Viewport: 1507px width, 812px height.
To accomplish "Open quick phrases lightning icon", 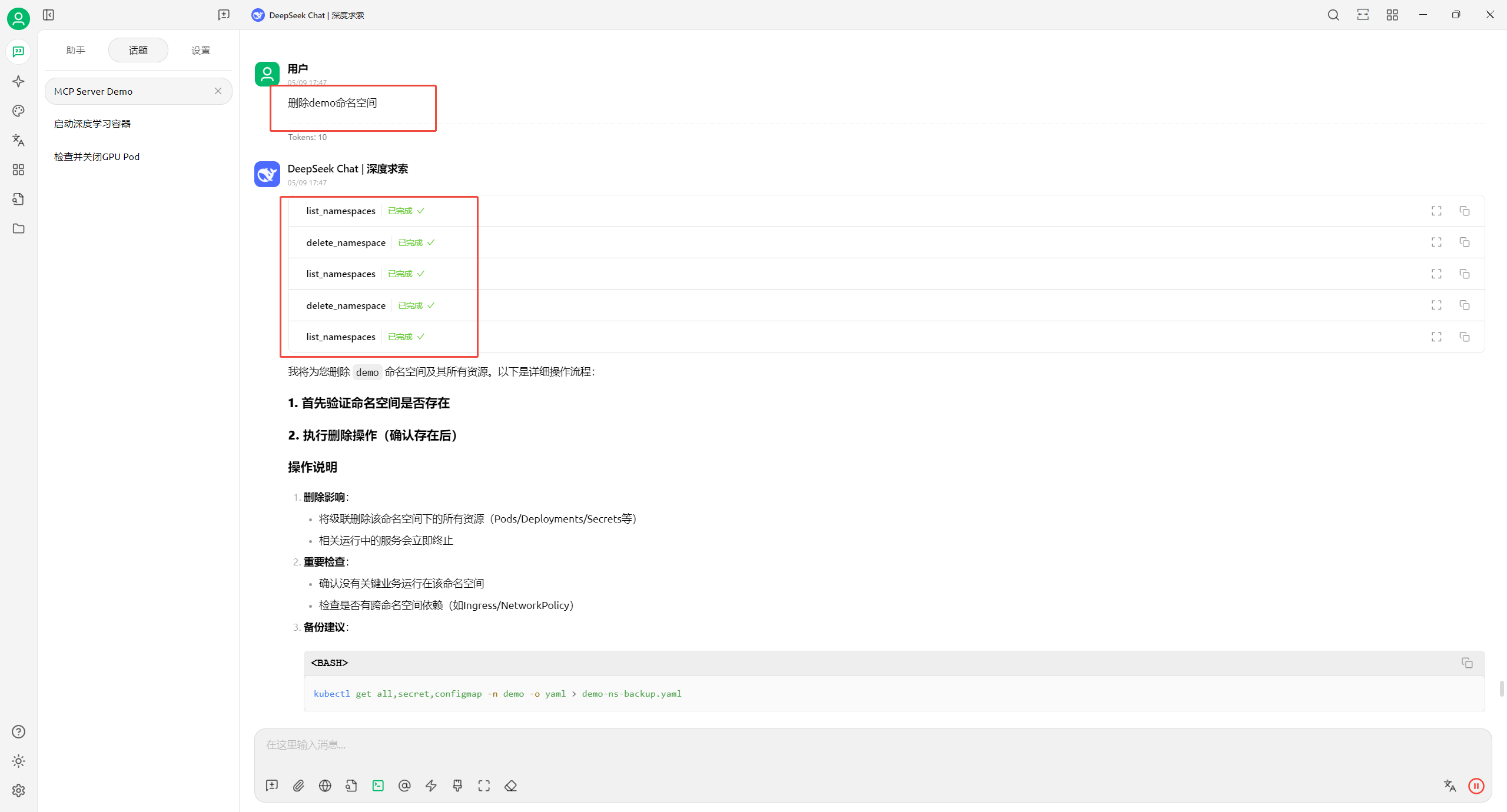I will pos(431,786).
